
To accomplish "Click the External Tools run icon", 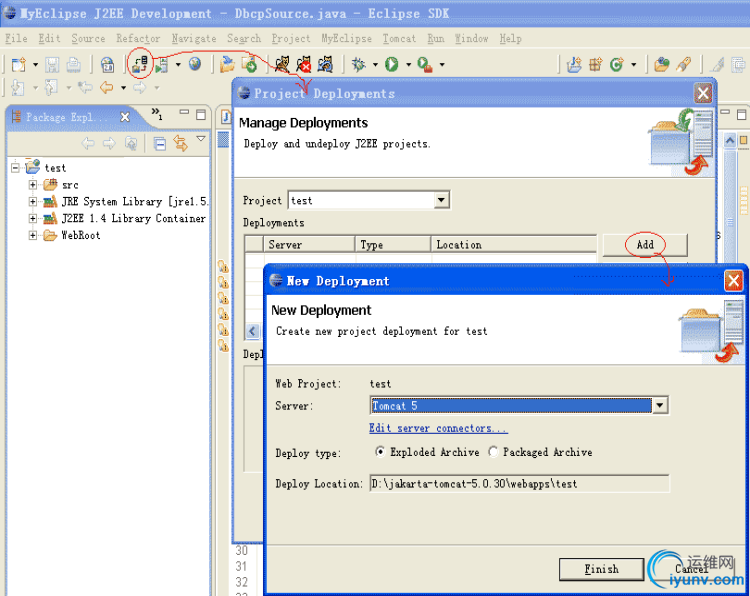I will coord(425,64).
